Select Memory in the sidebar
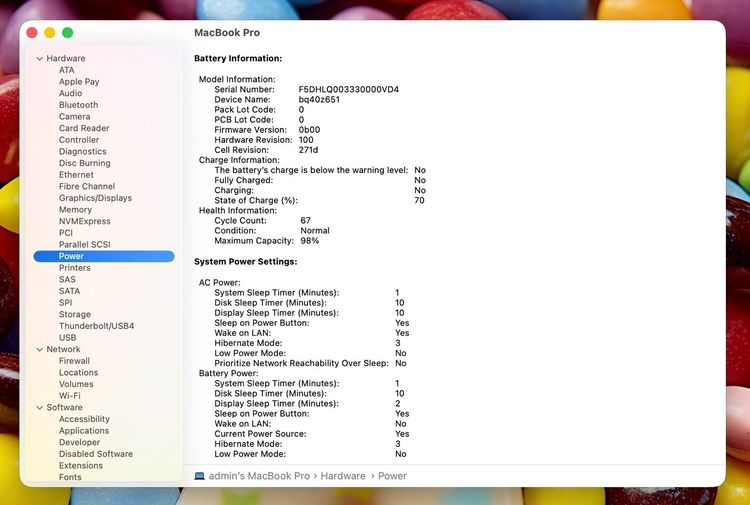 [75, 209]
